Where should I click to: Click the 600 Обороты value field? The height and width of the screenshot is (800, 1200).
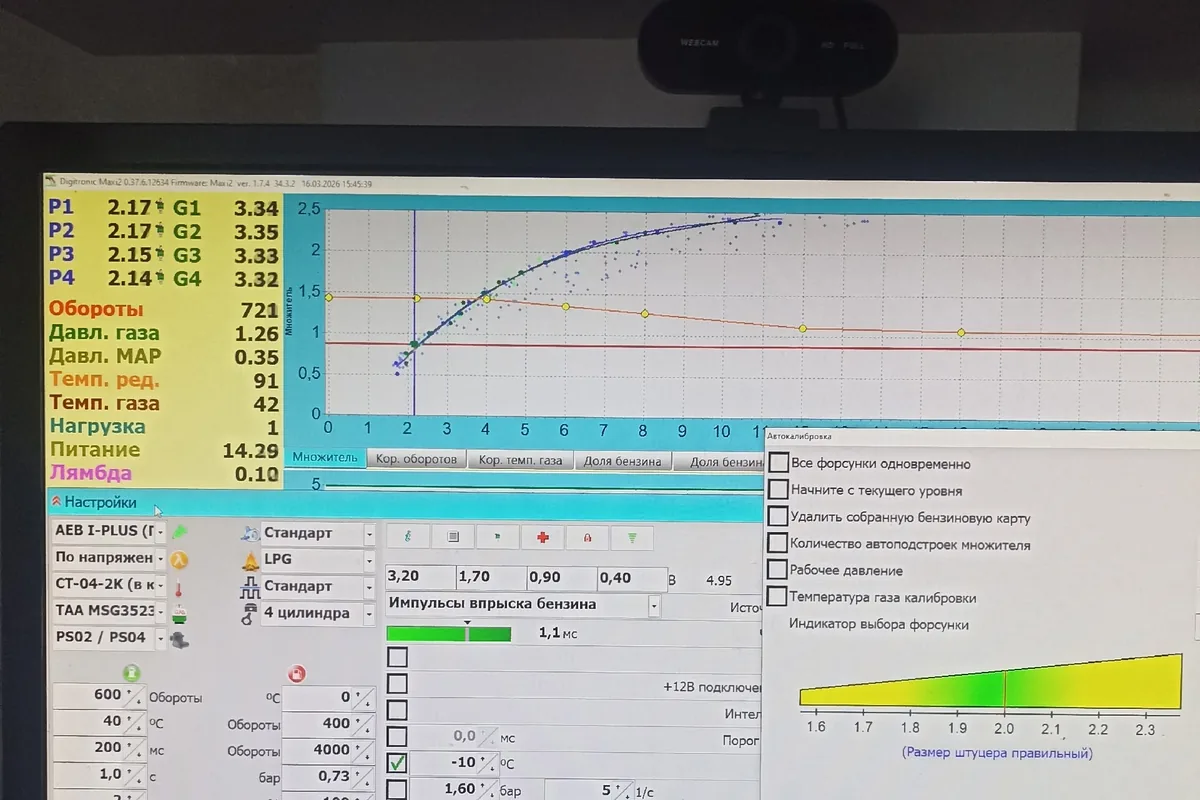90,695
